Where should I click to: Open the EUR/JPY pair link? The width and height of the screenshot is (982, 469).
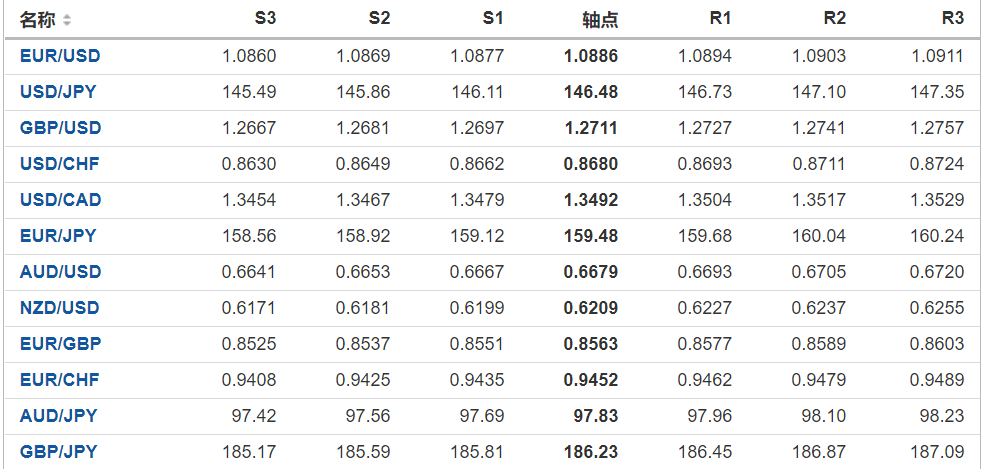(x=58, y=236)
